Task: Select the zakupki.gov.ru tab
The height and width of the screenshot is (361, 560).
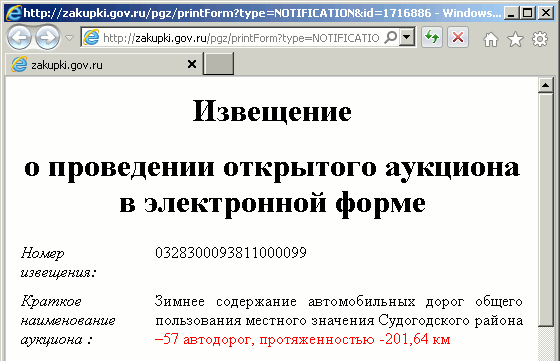Action: click(104, 65)
